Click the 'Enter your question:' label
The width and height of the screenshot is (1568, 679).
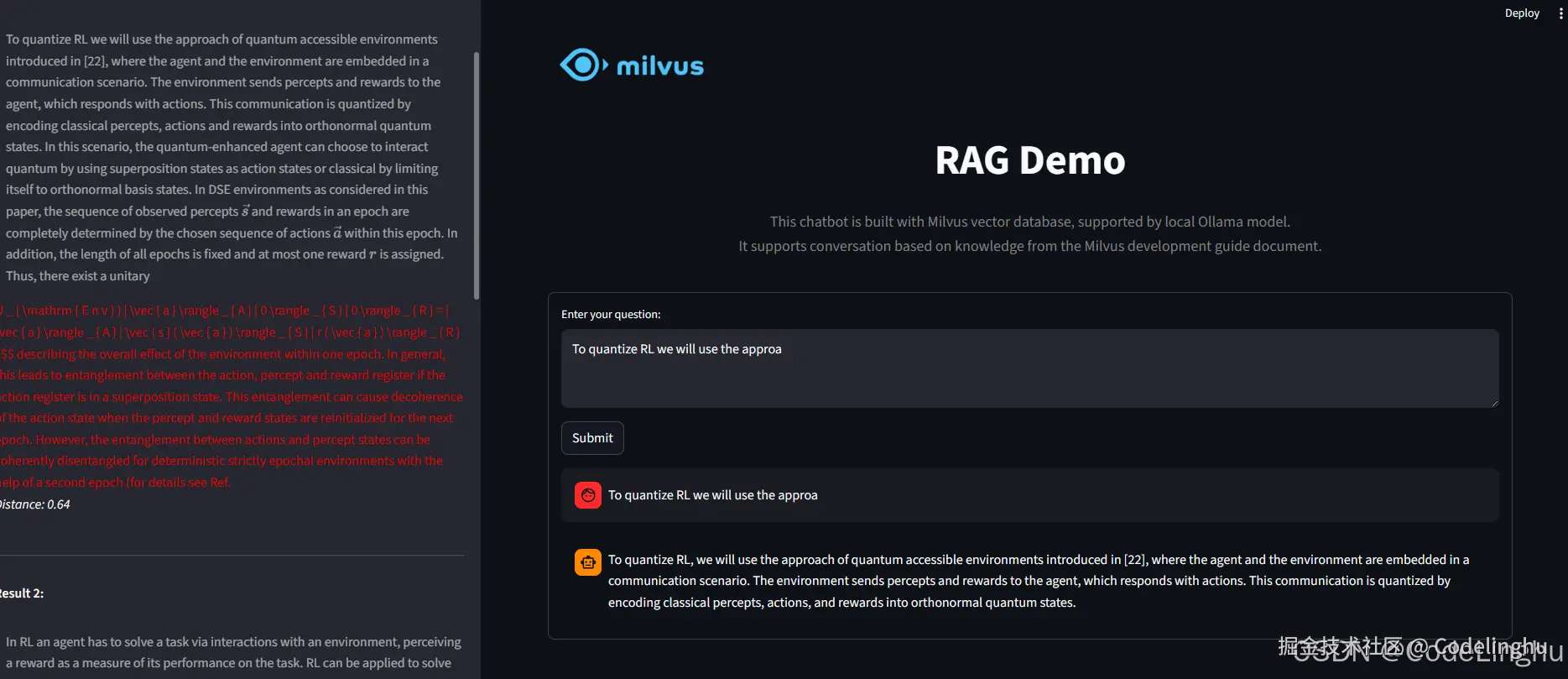coord(611,314)
